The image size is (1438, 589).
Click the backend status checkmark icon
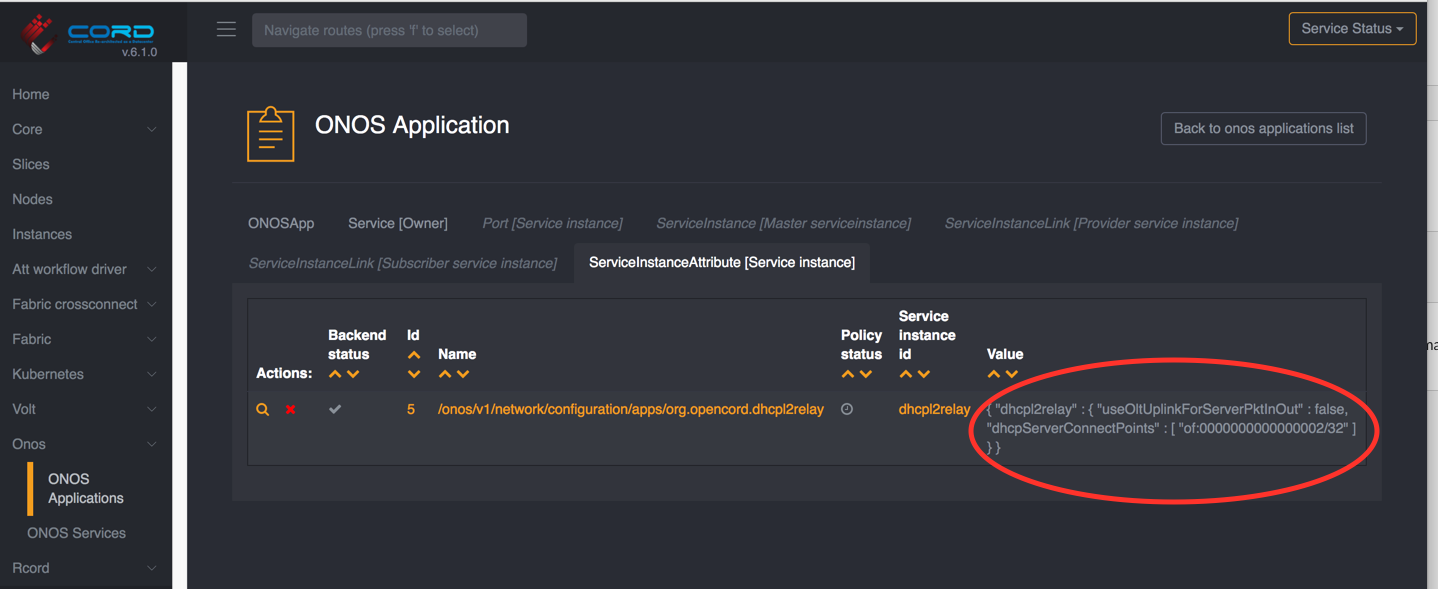335,409
